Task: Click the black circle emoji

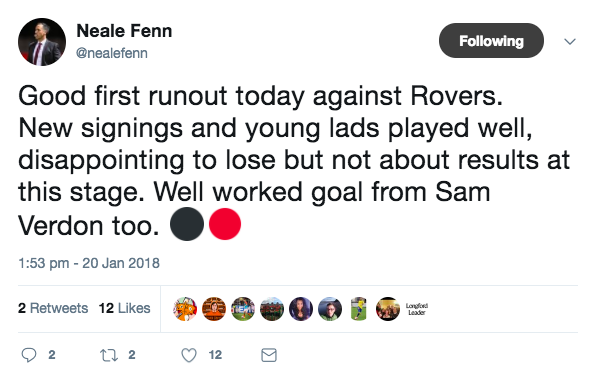Action: point(187,224)
